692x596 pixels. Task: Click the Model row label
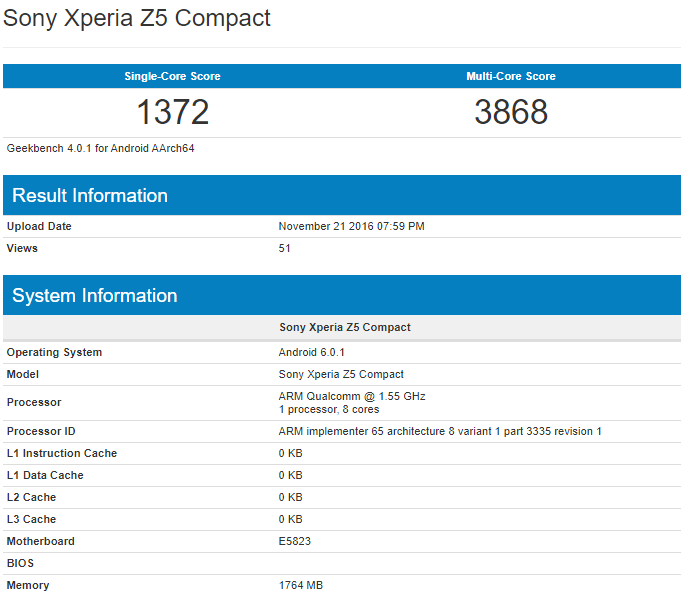pos(23,374)
